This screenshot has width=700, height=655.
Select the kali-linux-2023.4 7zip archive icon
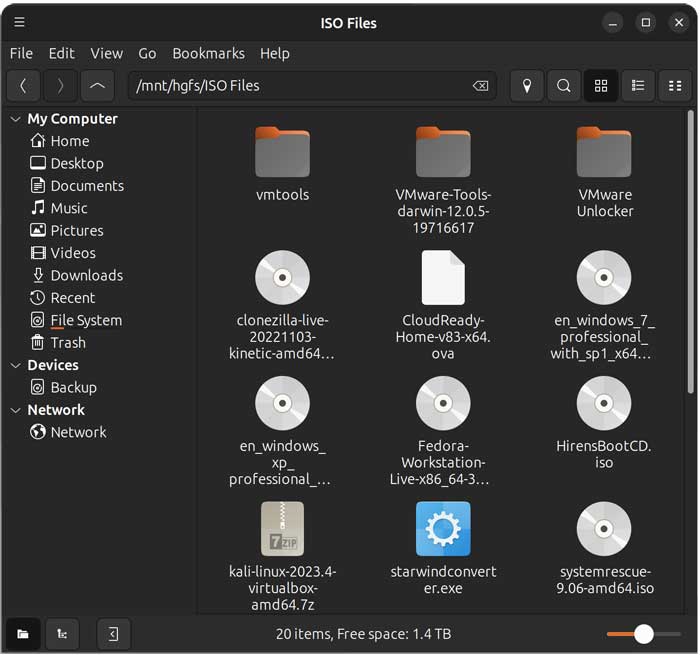pyautogui.click(x=282, y=529)
